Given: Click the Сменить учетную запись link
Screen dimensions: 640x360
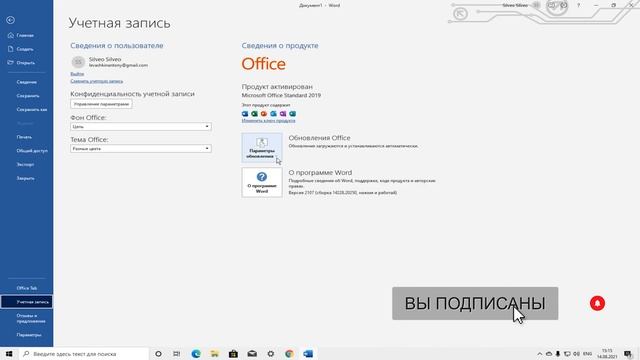Looking at the screenshot, I should pyautogui.click(x=96, y=81).
